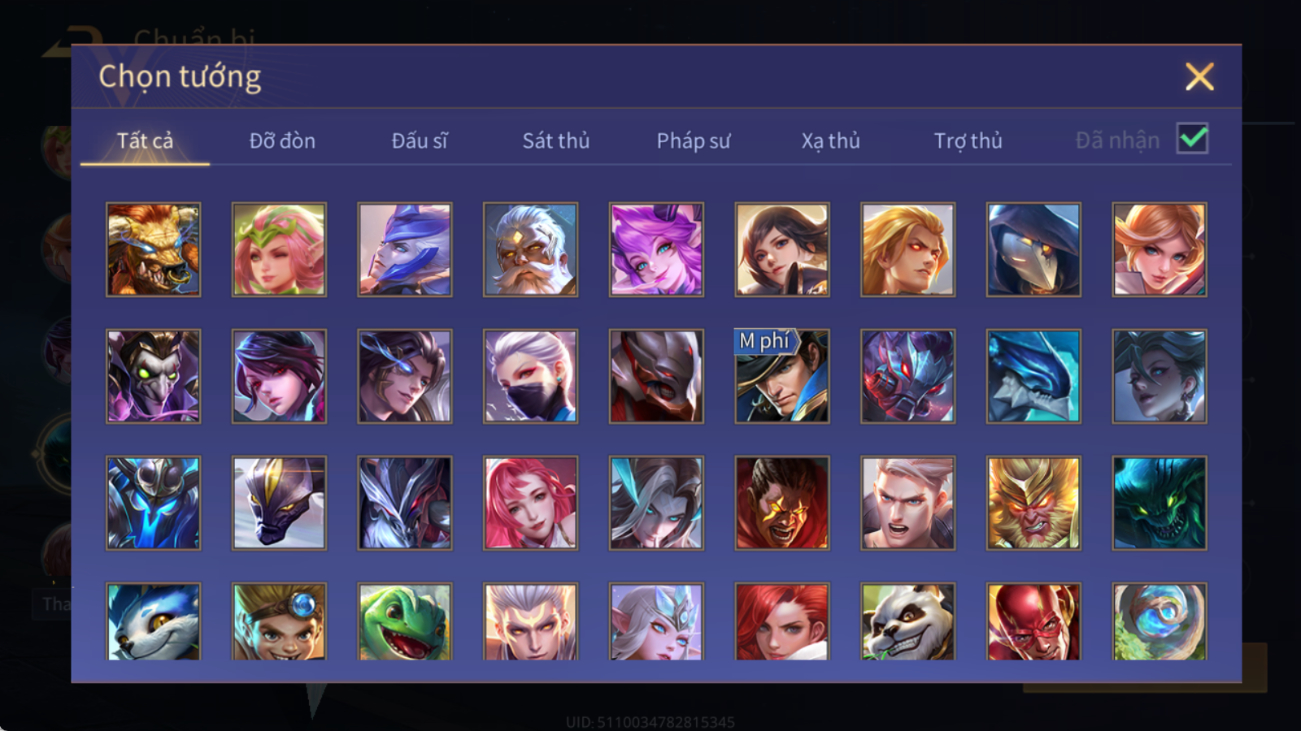1301x731 pixels.
Task: Choose the red-masked speedster hero
Action: (1033, 622)
